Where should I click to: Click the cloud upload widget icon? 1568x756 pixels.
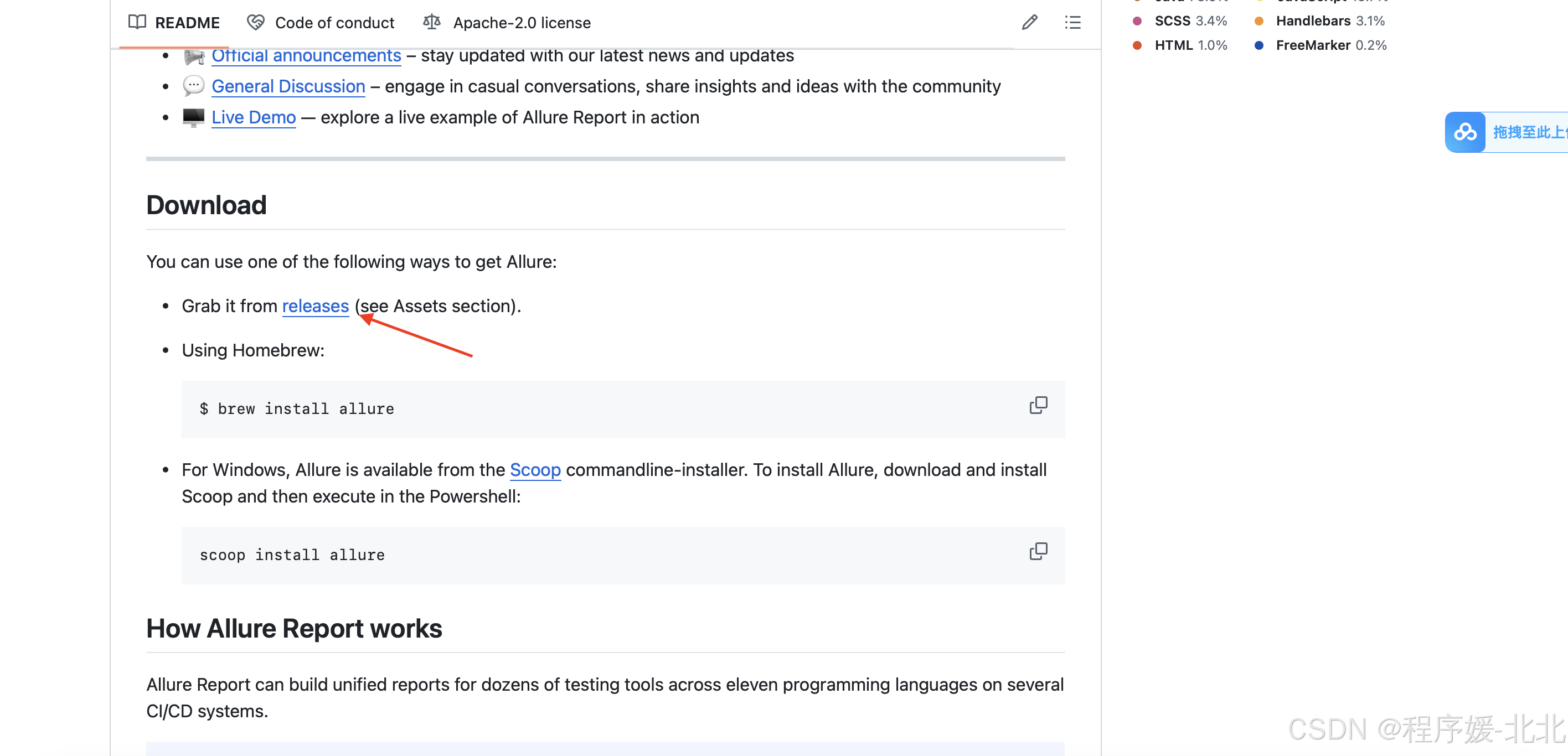pos(1465,132)
